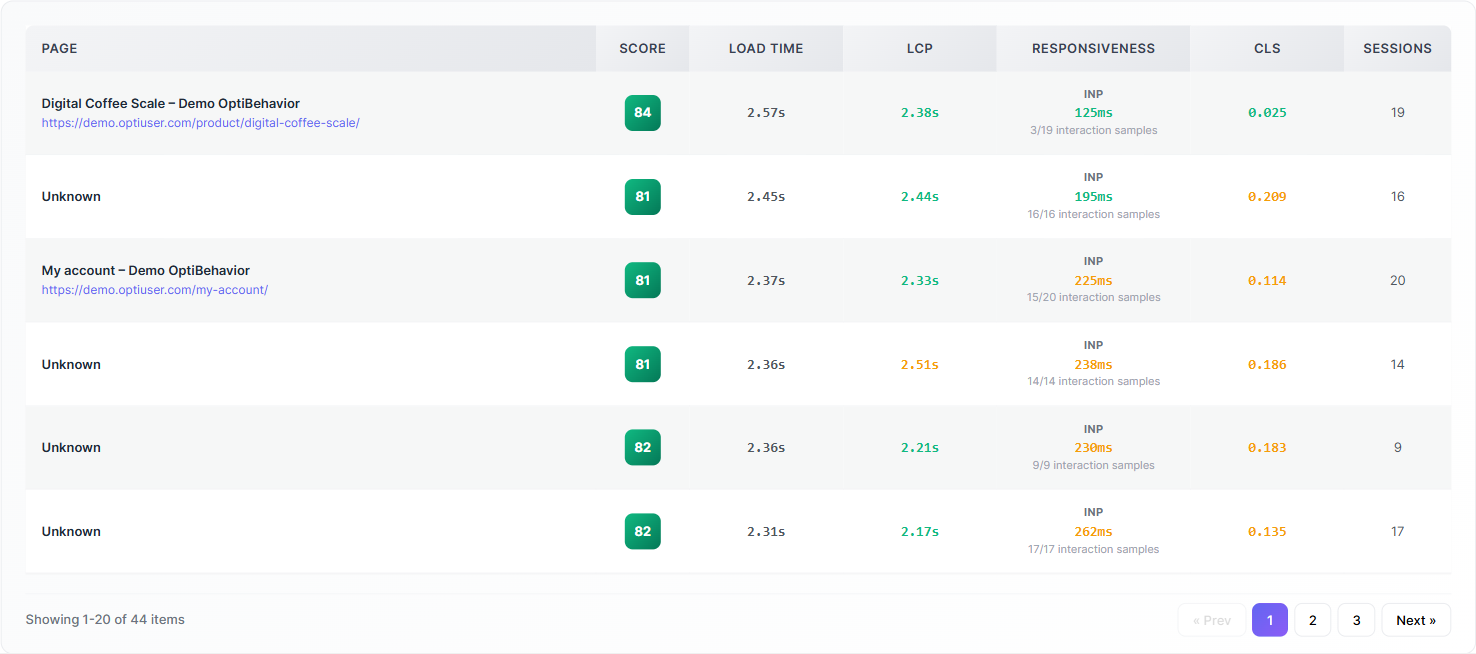This screenshot has width=1476, height=654.
Task: Sort by the SCORE column header
Action: [x=642, y=48]
